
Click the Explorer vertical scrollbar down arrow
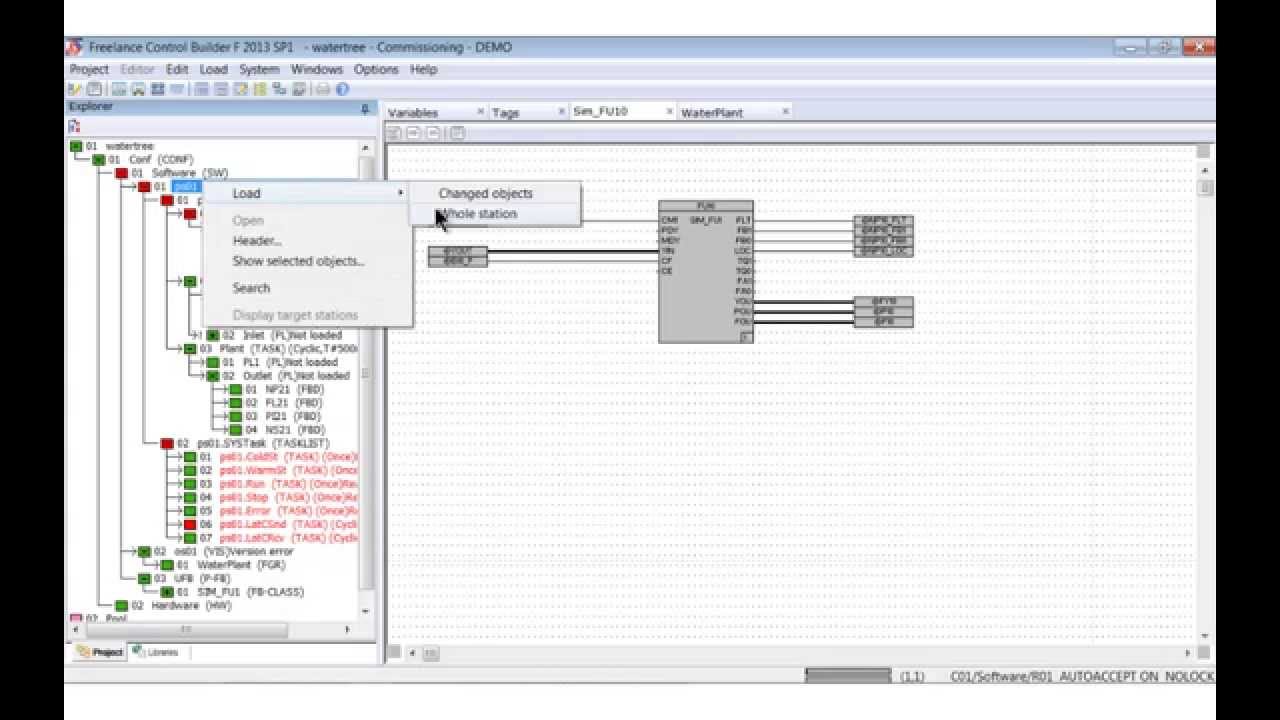click(x=365, y=611)
